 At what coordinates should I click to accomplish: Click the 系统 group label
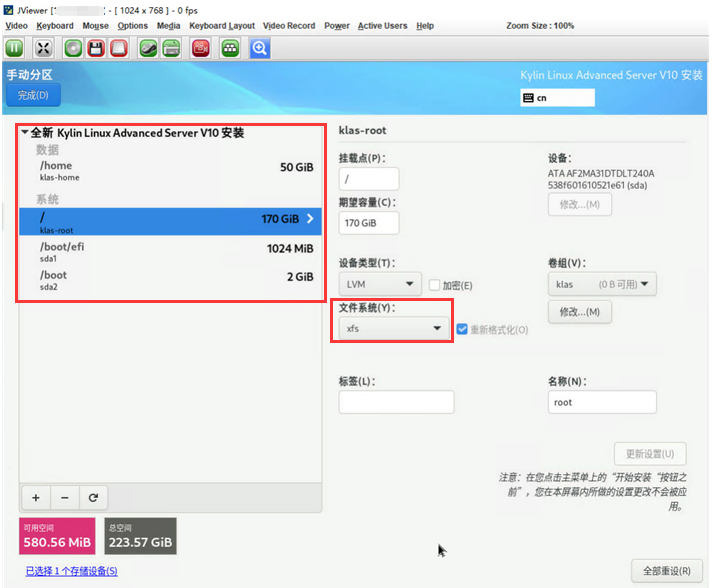click(47, 199)
